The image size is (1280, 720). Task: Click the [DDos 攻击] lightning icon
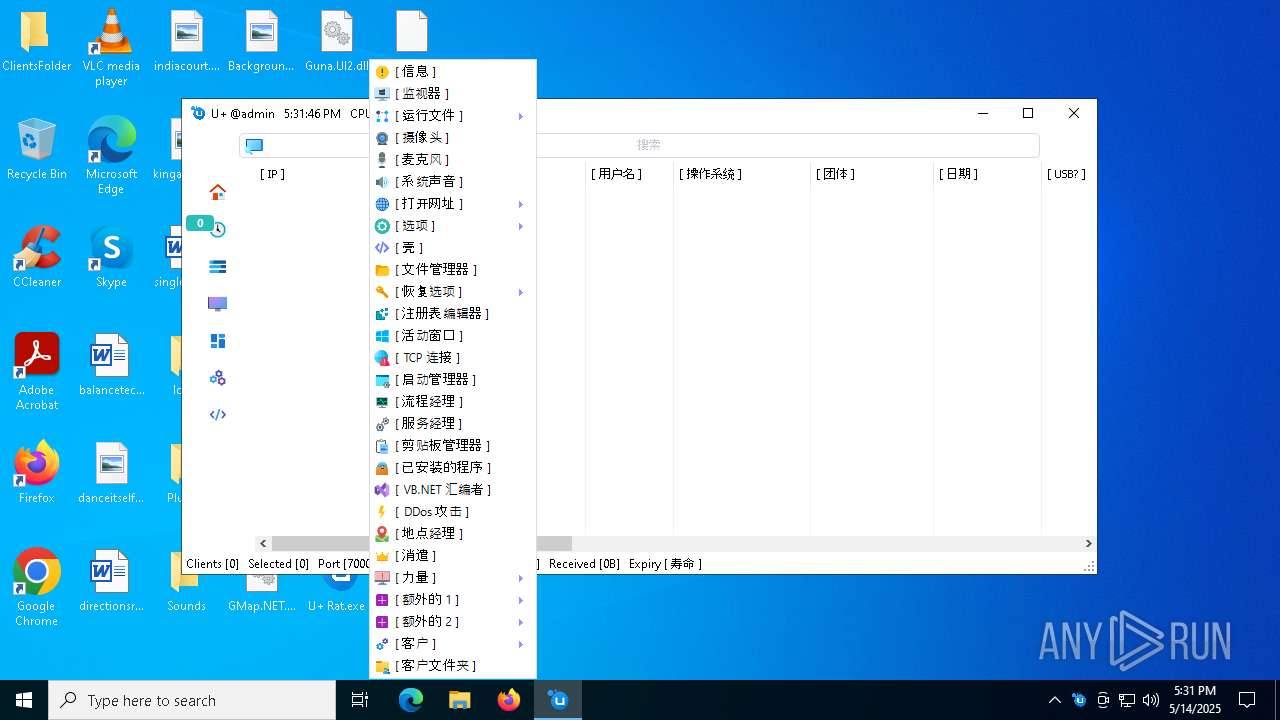pos(382,512)
